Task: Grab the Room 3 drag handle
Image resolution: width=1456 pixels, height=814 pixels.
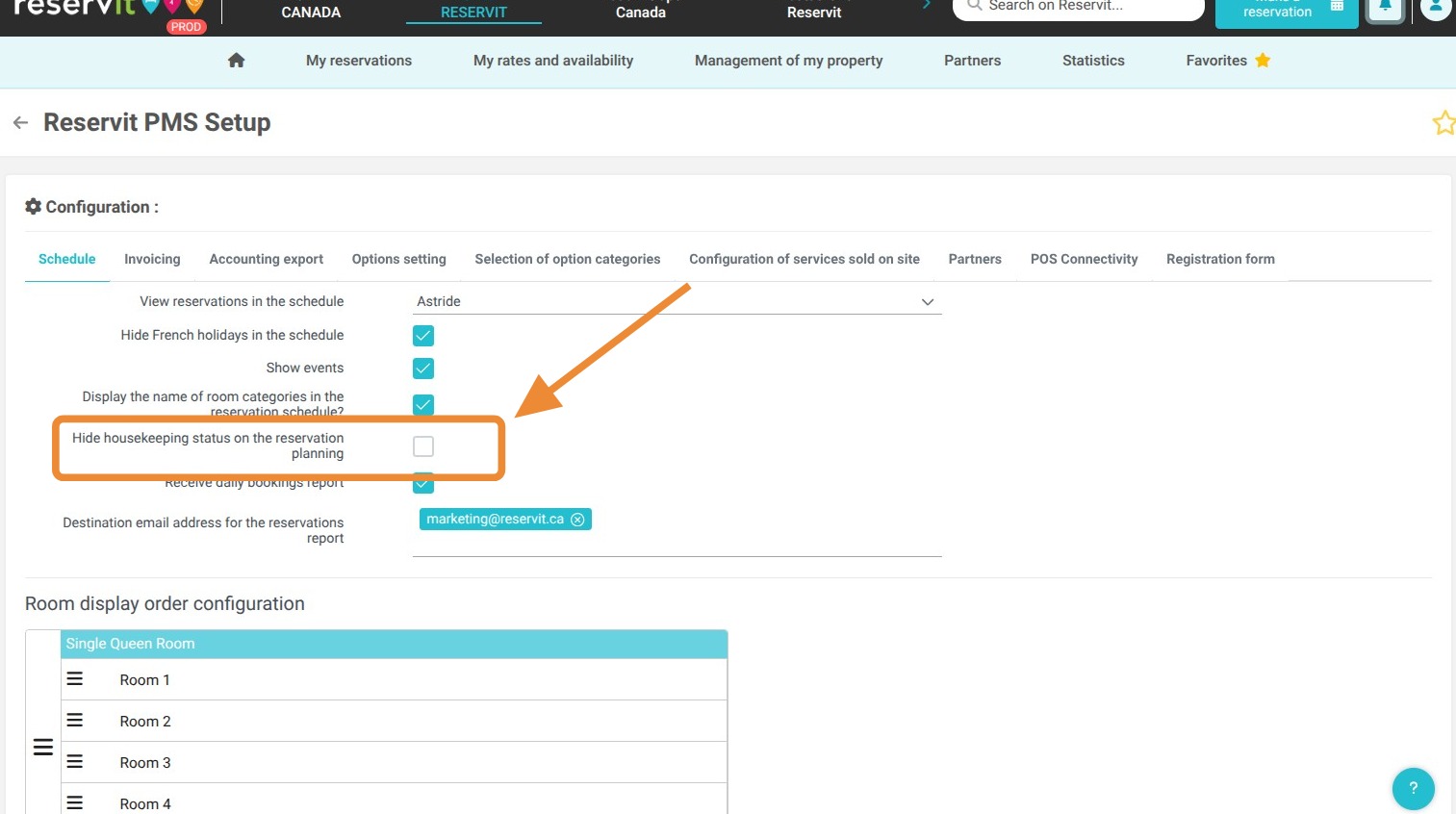Action: click(x=74, y=762)
